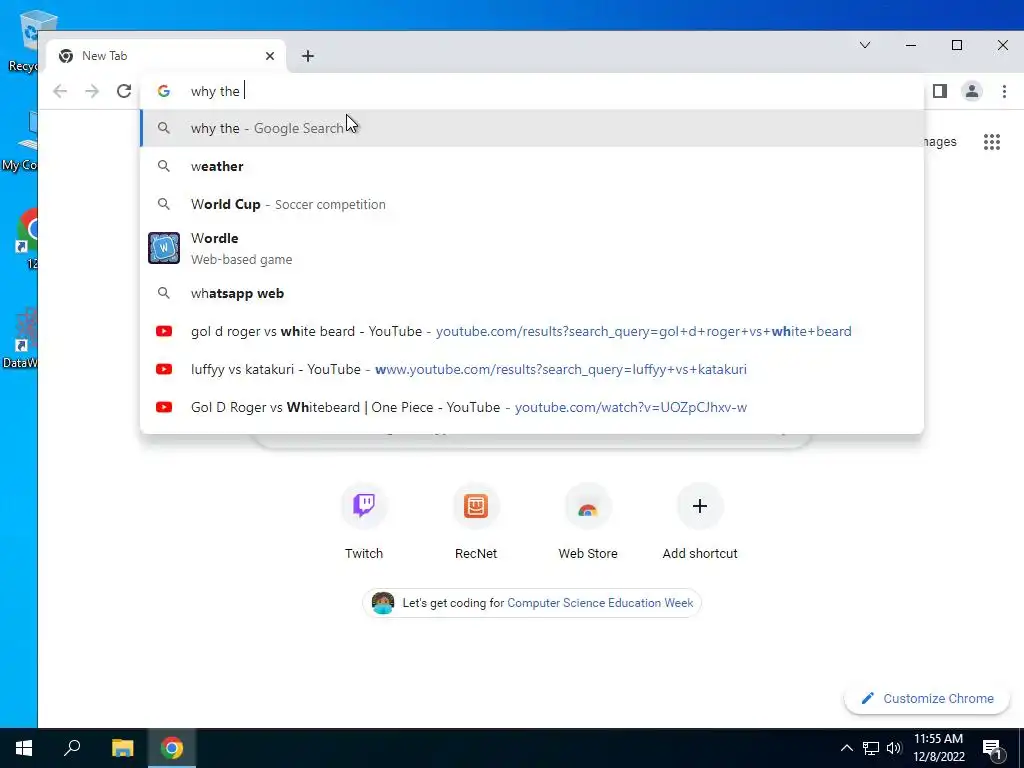
Task: Open a new tab with plus button
Action: 308,56
